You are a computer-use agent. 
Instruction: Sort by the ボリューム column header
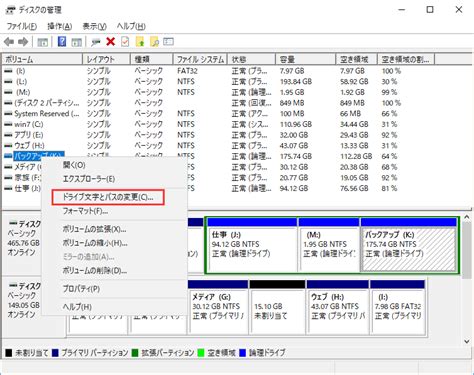tap(42, 59)
